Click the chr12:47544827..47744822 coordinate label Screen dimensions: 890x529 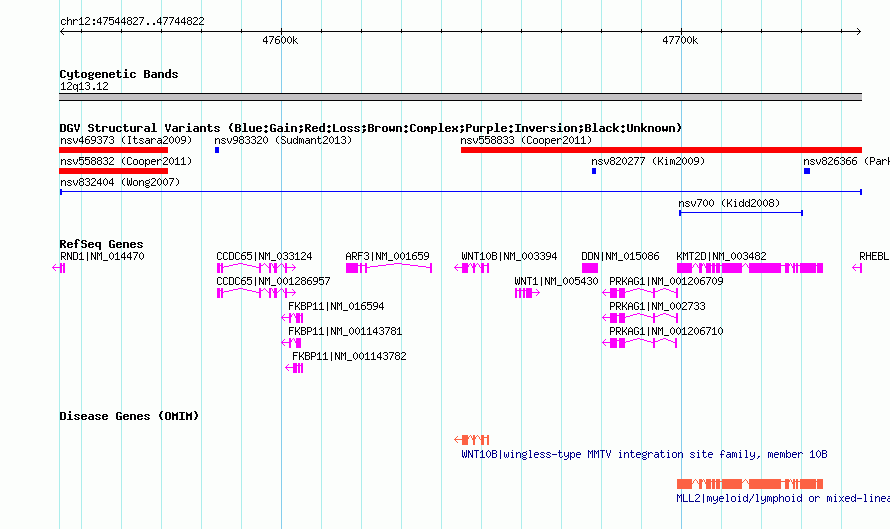coord(132,22)
